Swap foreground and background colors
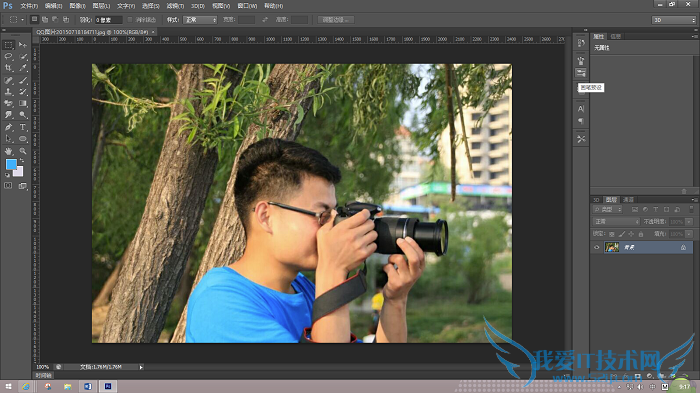The width and height of the screenshot is (700, 393). click(21, 161)
